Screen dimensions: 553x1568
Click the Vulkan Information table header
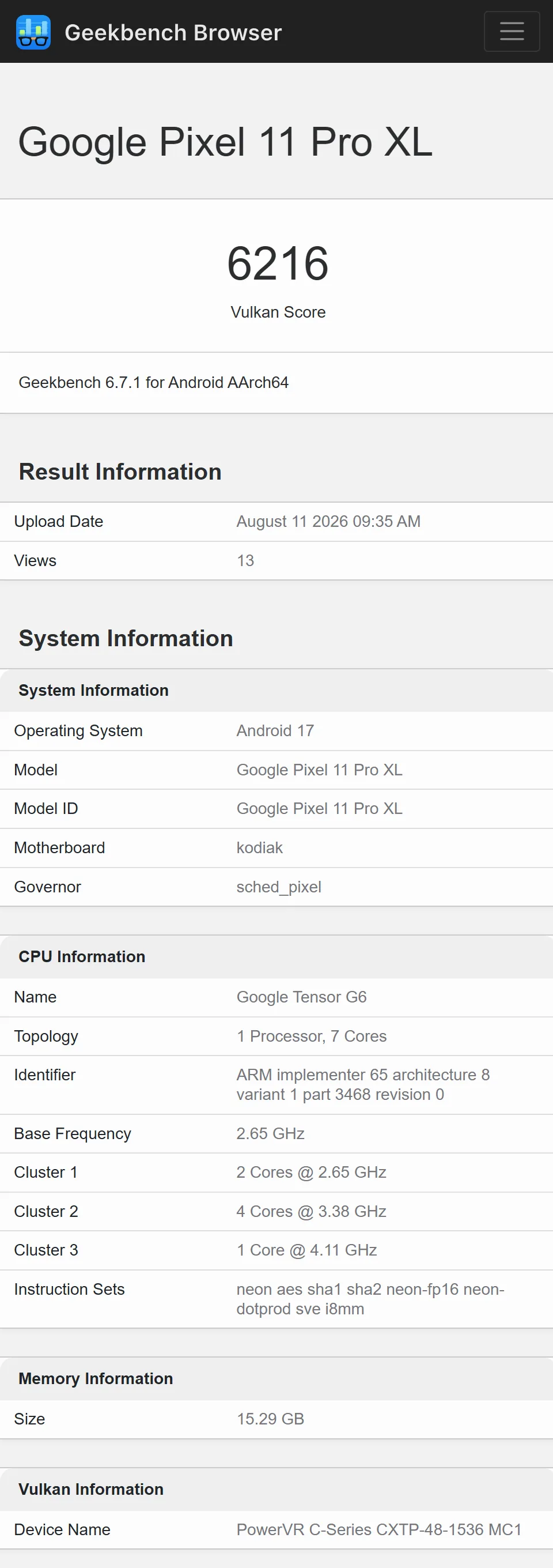276,1489
